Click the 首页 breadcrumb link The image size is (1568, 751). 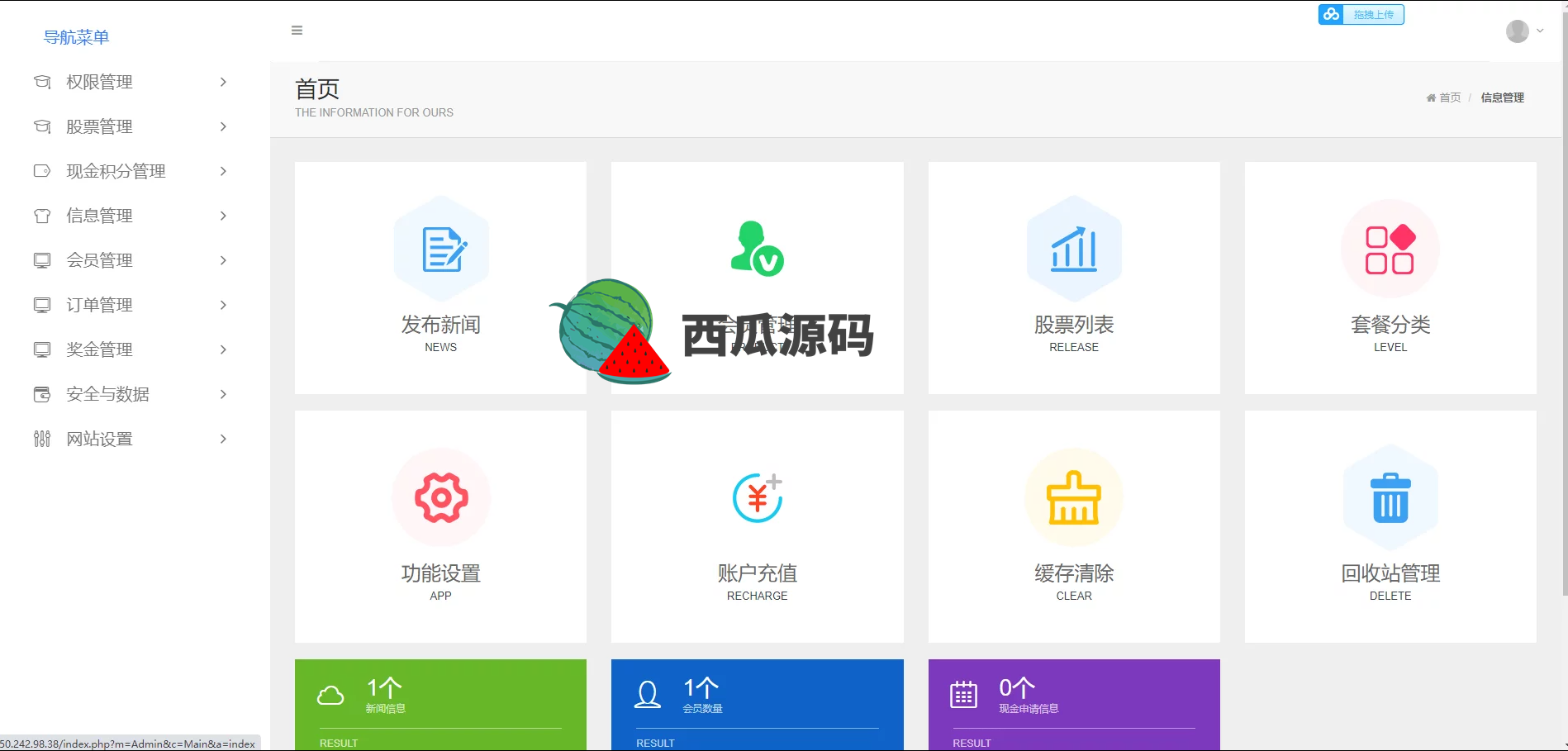click(1450, 97)
